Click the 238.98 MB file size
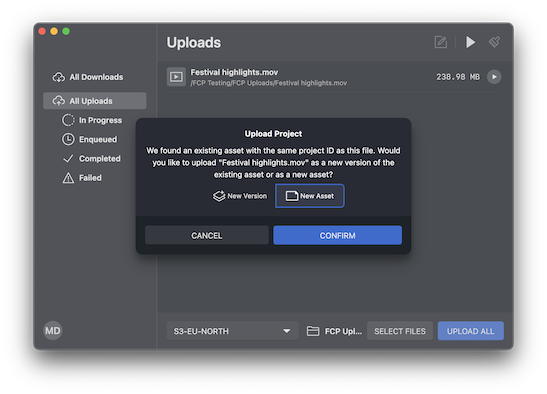The width and height of the screenshot is (547, 394). point(458,77)
